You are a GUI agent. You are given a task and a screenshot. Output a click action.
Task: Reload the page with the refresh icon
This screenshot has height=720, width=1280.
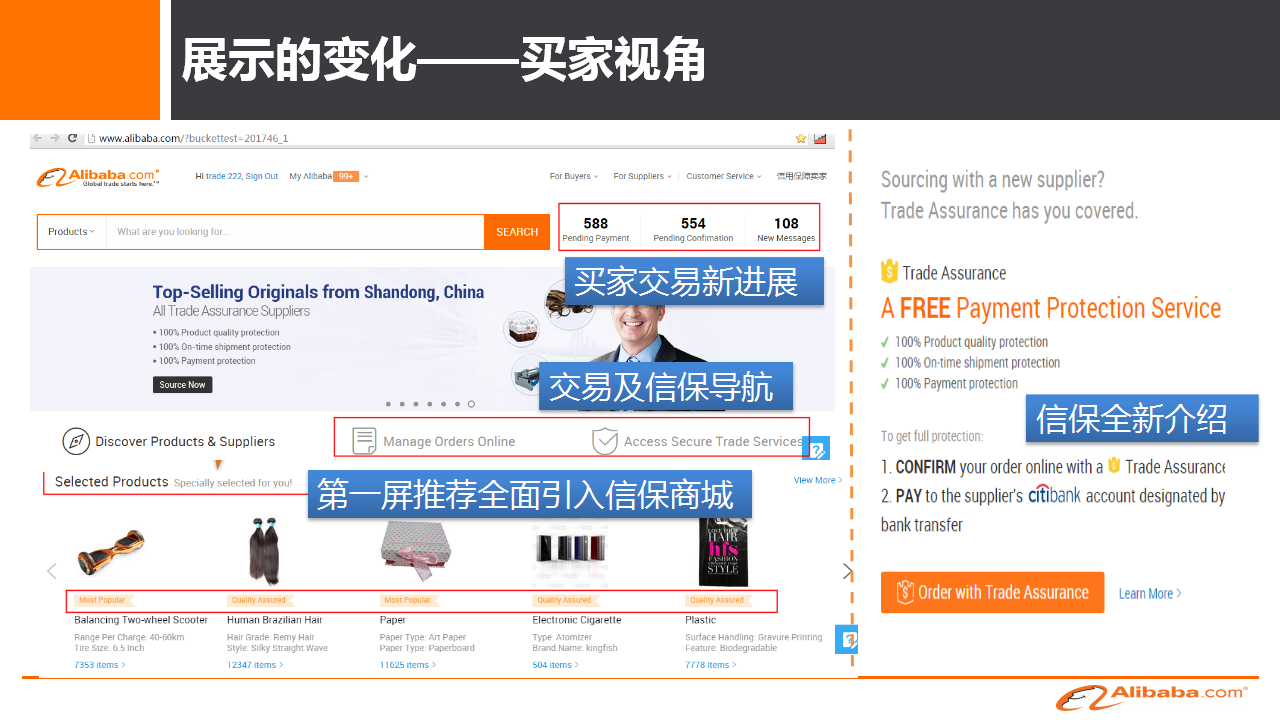pos(72,138)
